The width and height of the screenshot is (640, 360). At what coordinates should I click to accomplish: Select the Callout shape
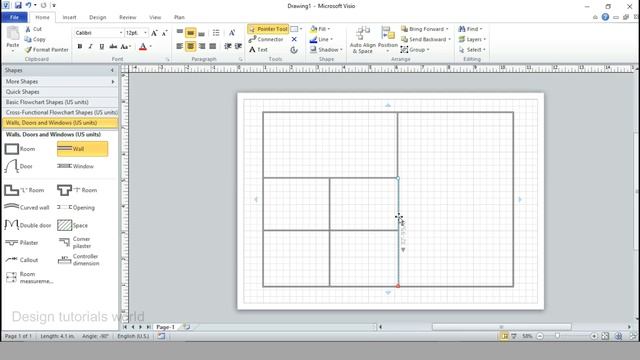point(22,260)
